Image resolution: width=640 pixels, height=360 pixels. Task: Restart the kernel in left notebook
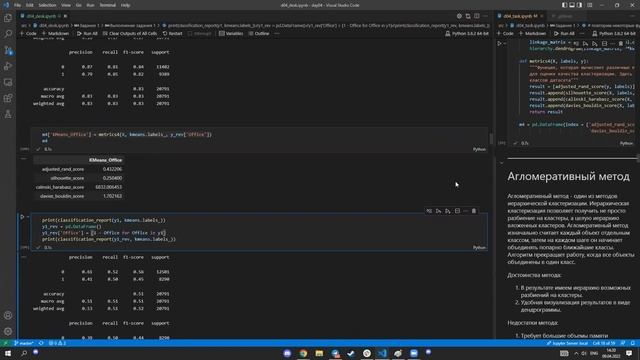pos(172,33)
